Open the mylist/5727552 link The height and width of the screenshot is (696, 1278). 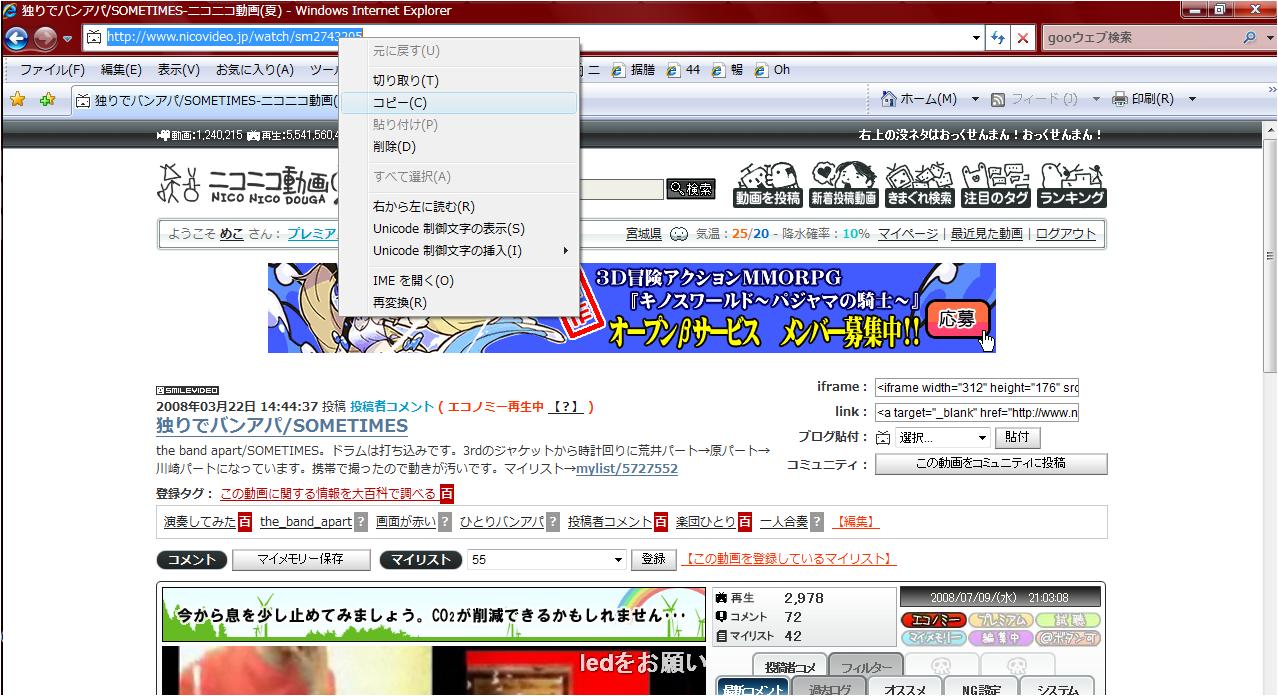click(627, 469)
